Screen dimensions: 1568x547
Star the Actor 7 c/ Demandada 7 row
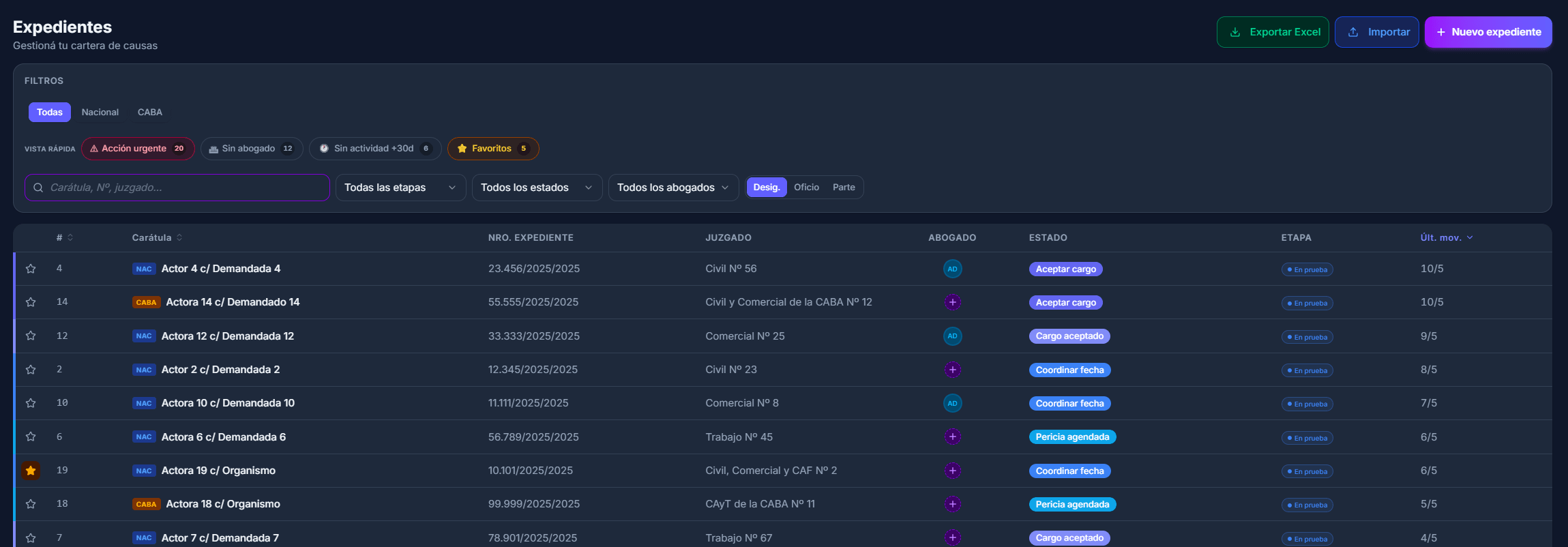(31, 538)
